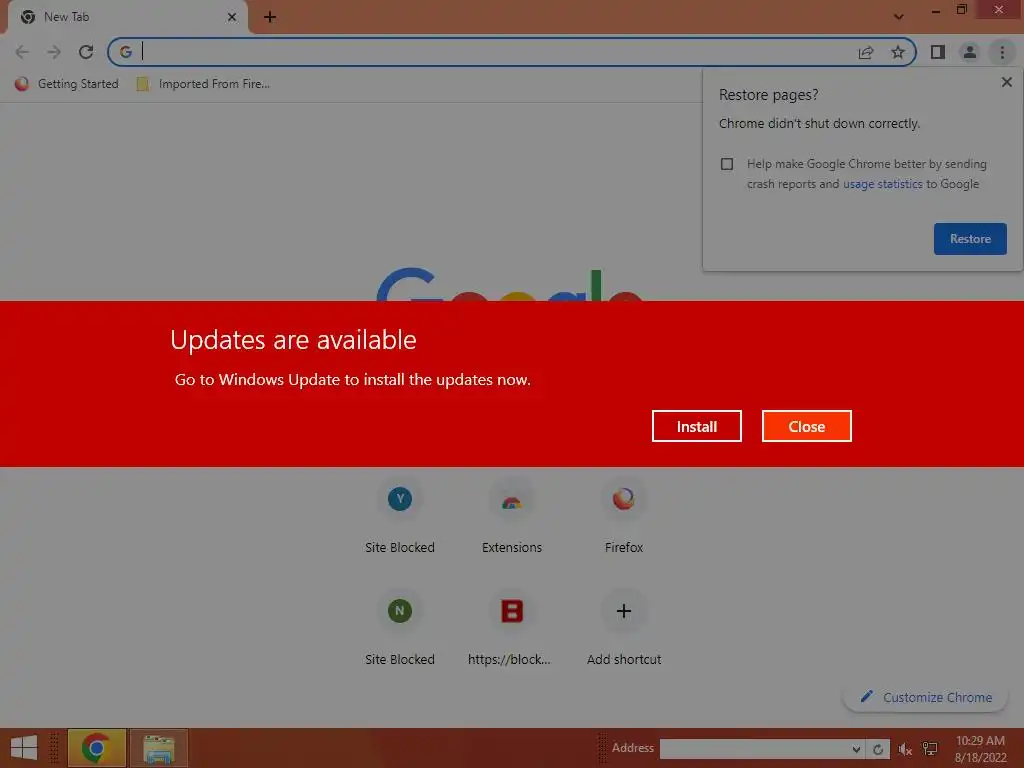The height and width of the screenshot is (768, 1024).
Task: Open the Getting Started bookmark
Action: [67, 84]
